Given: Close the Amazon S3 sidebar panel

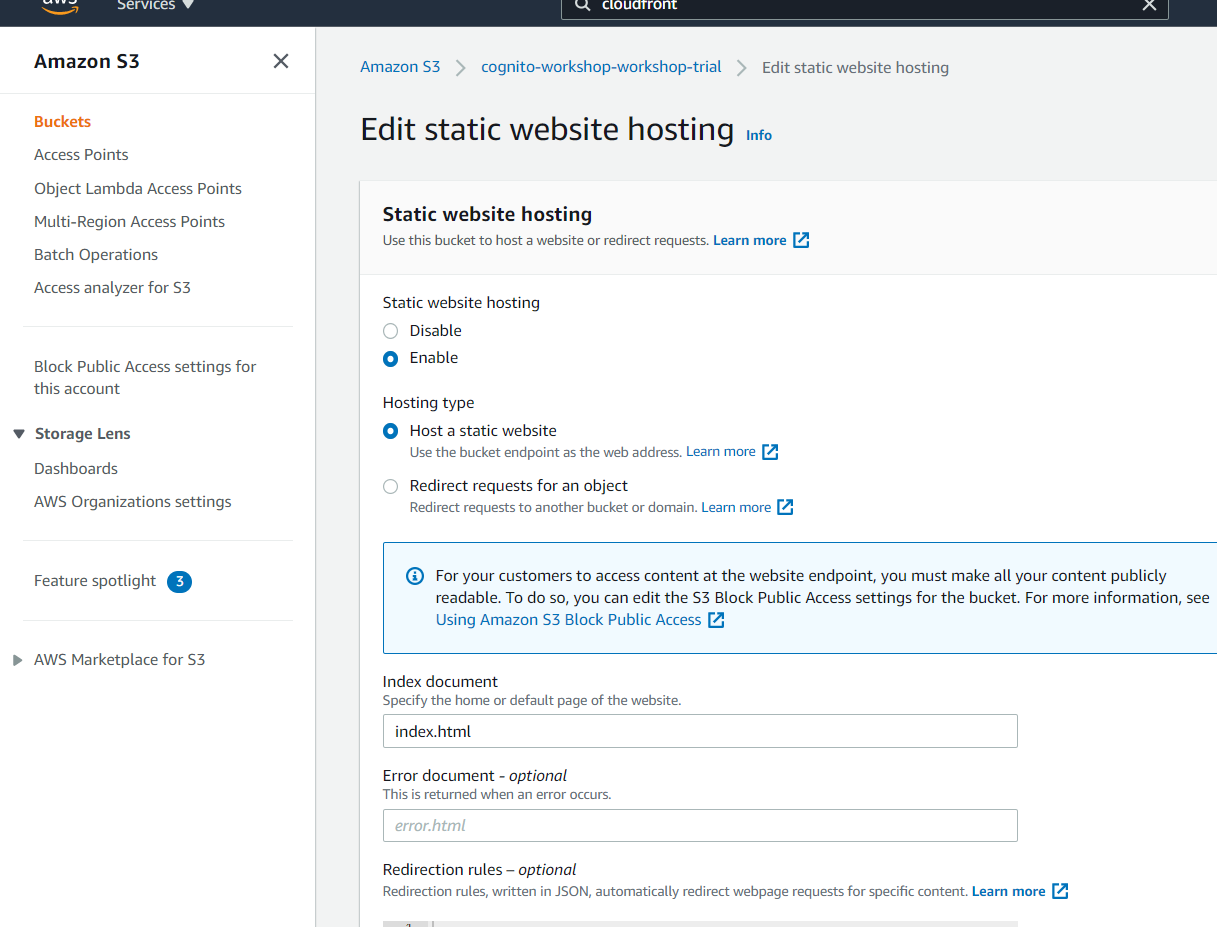Looking at the screenshot, I should tap(281, 61).
